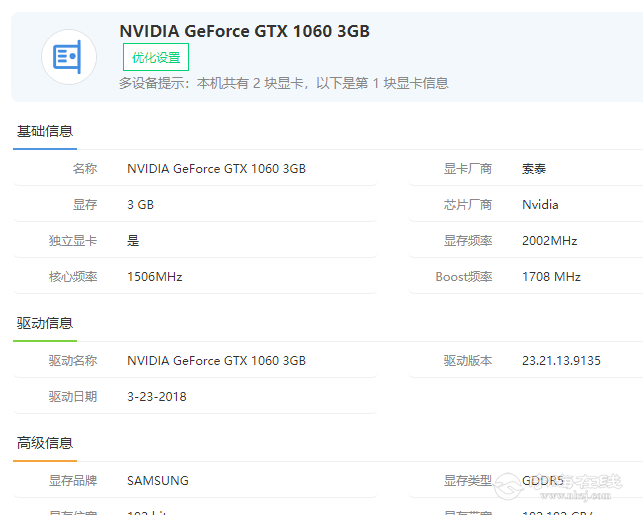Click the Boost频率 value 1708 MHz

(551, 277)
